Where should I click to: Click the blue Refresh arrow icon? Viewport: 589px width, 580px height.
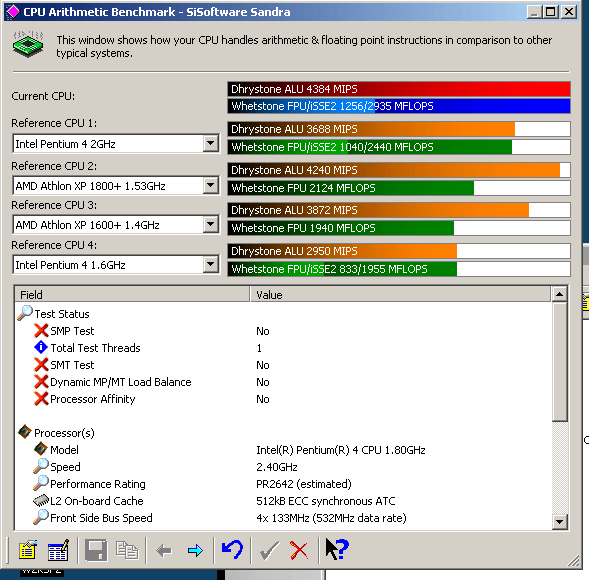[x=233, y=550]
